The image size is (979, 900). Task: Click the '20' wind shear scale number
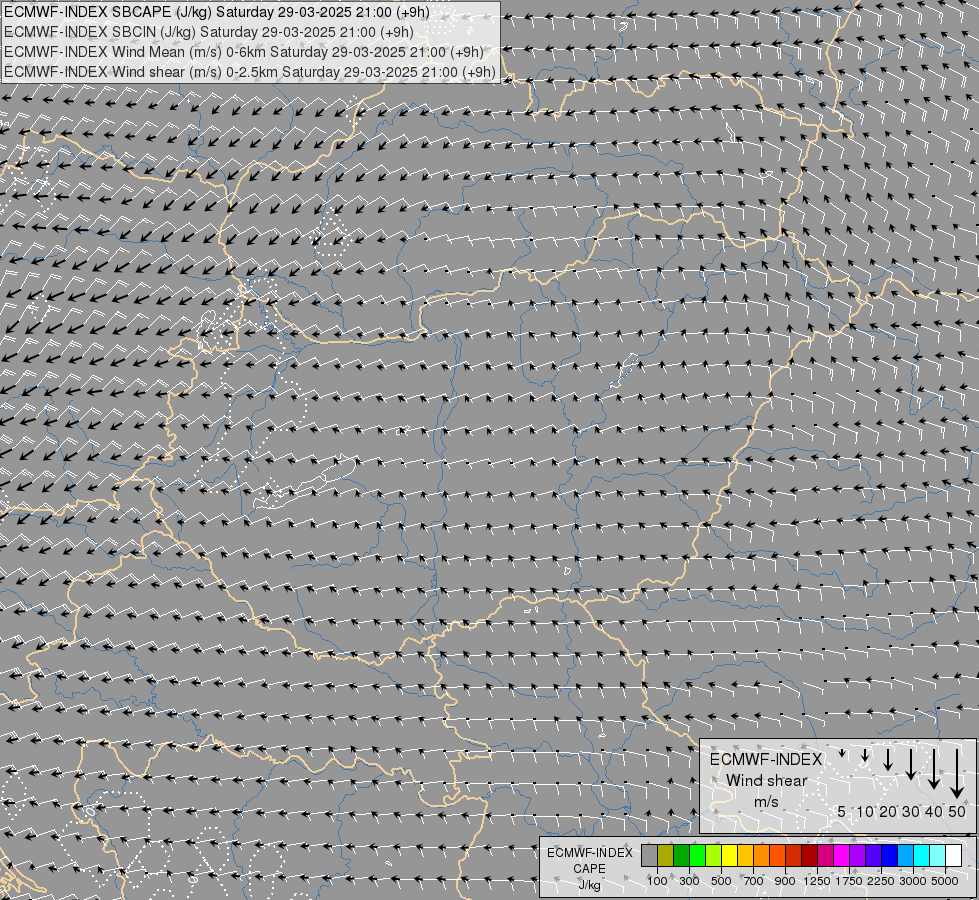coord(888,811)
